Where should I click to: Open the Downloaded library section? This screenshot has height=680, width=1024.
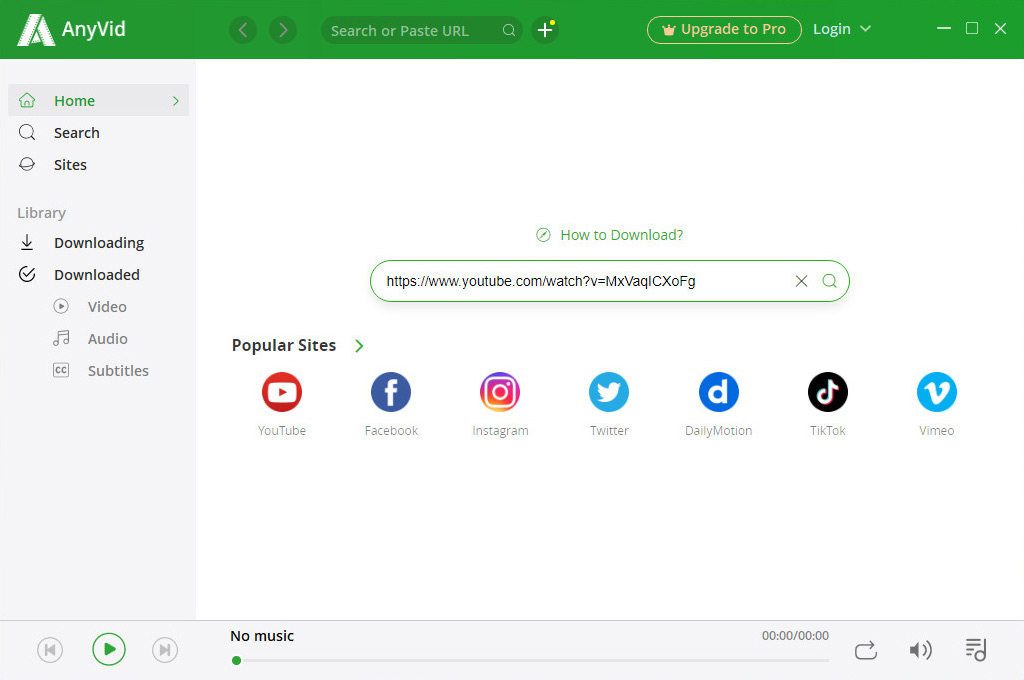pos(99,274)
